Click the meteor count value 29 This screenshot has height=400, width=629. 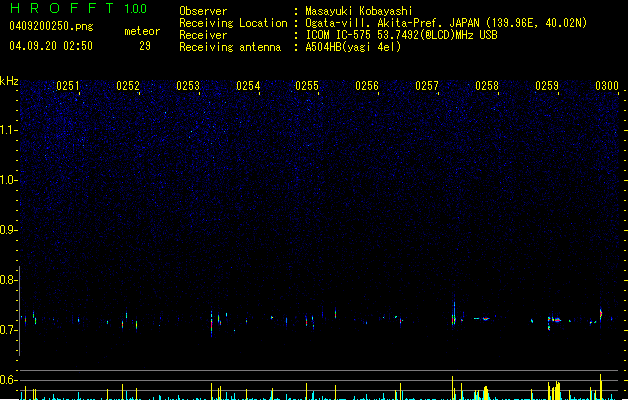[145, 46]
